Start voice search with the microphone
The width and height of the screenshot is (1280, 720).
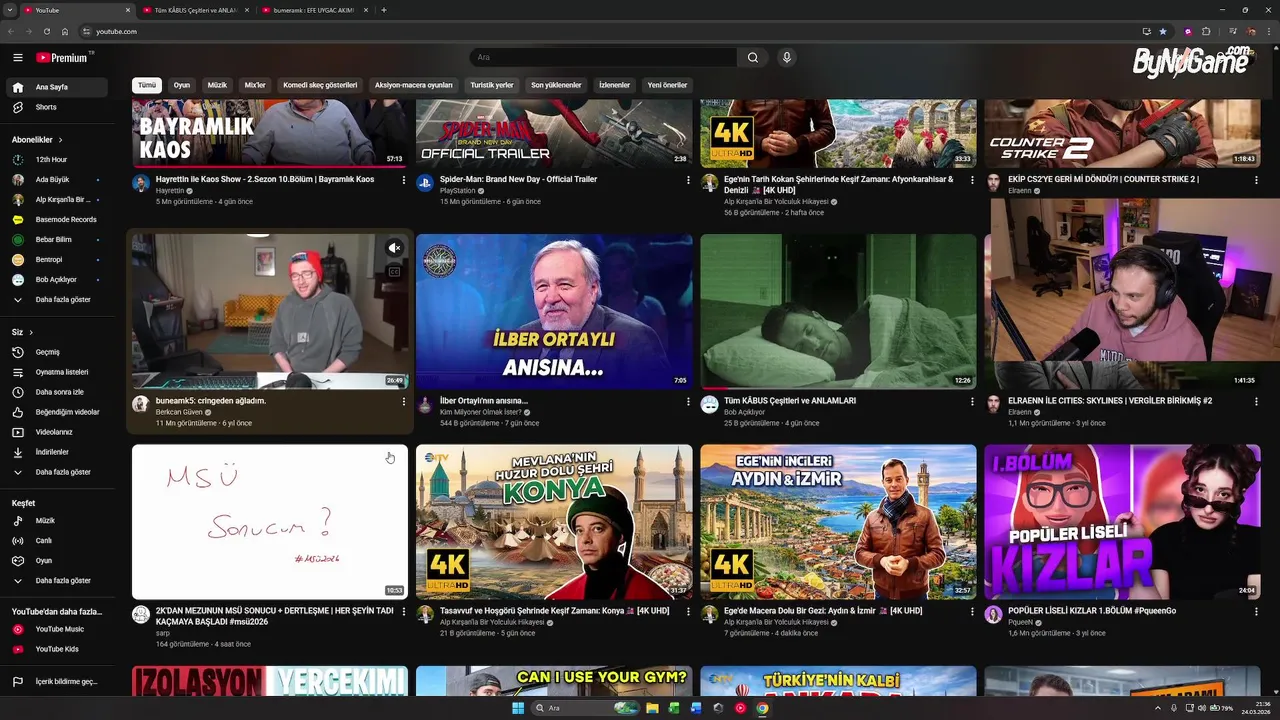787,58
